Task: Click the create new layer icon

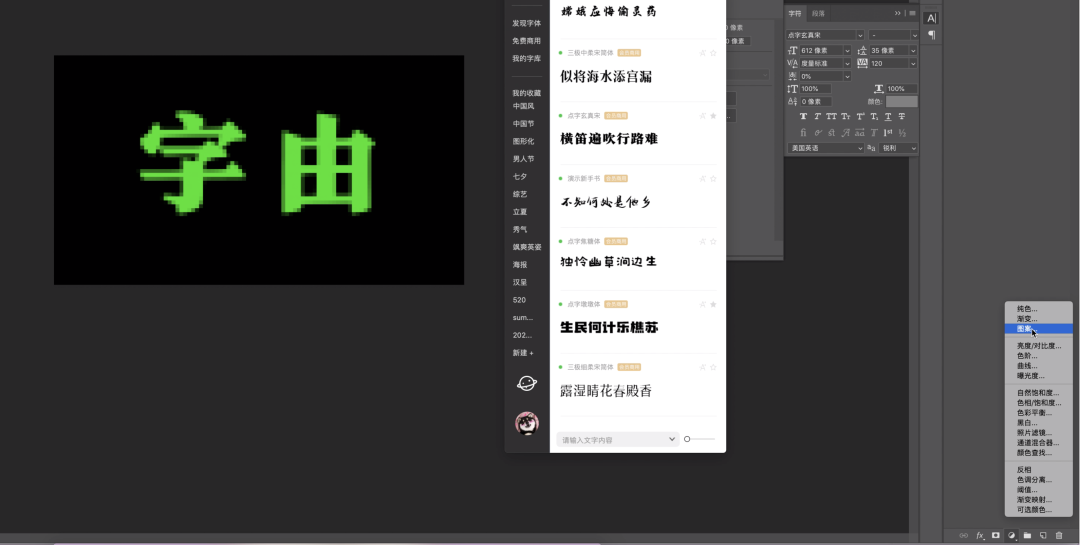Action: (1043, 536)
